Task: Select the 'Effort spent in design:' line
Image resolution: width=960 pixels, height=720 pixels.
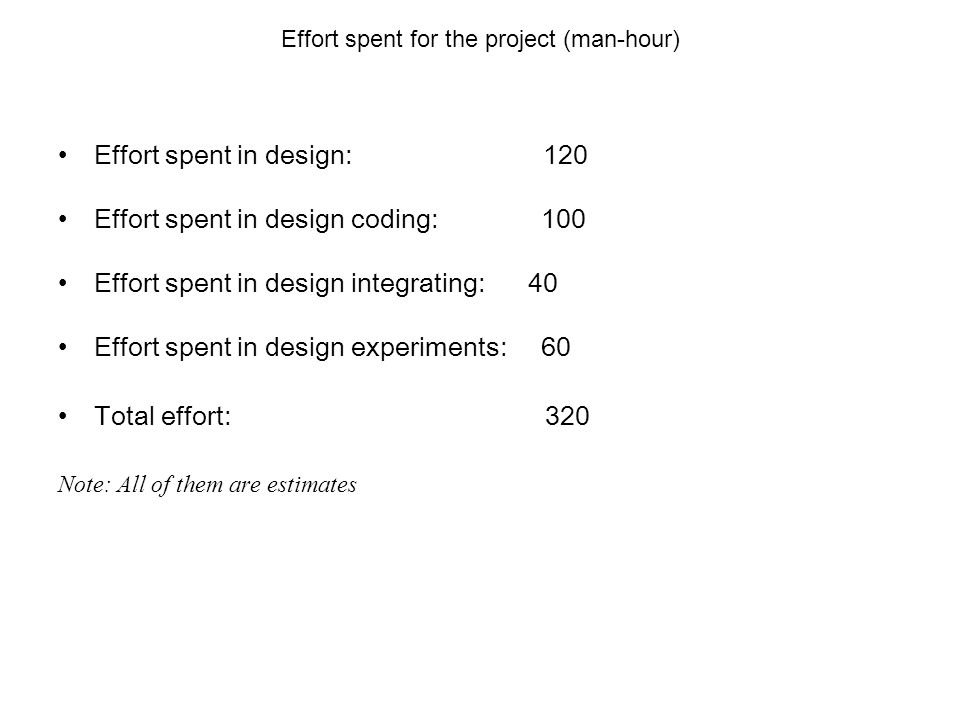Action: (223, 156)
